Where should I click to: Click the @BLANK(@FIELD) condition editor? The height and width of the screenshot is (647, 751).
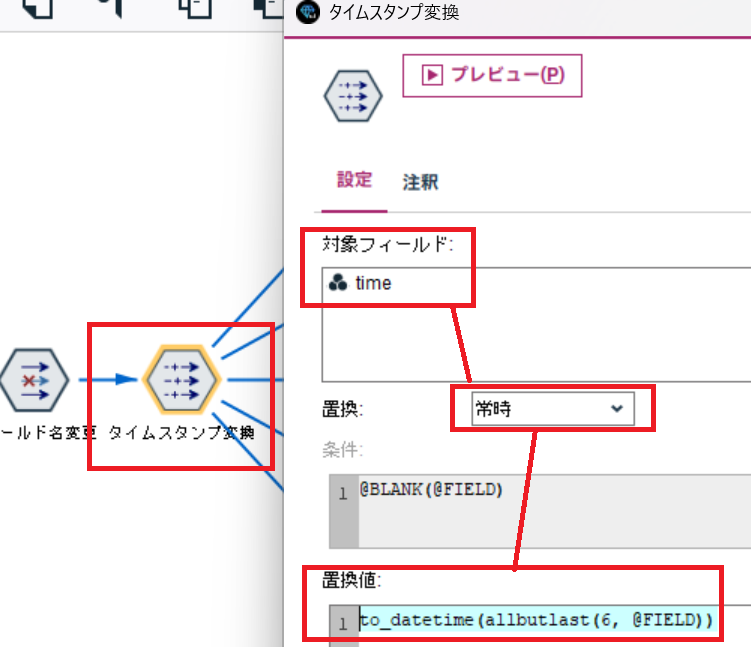[x=540, y=511]
